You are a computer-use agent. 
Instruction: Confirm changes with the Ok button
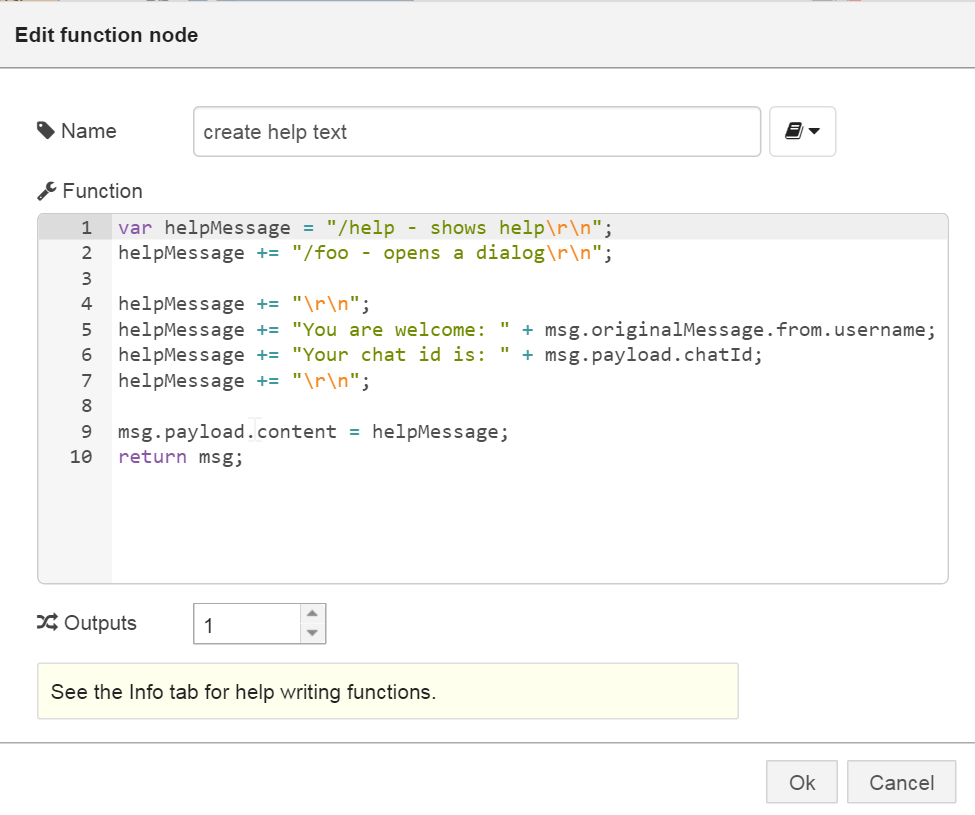tap(801, 782)
